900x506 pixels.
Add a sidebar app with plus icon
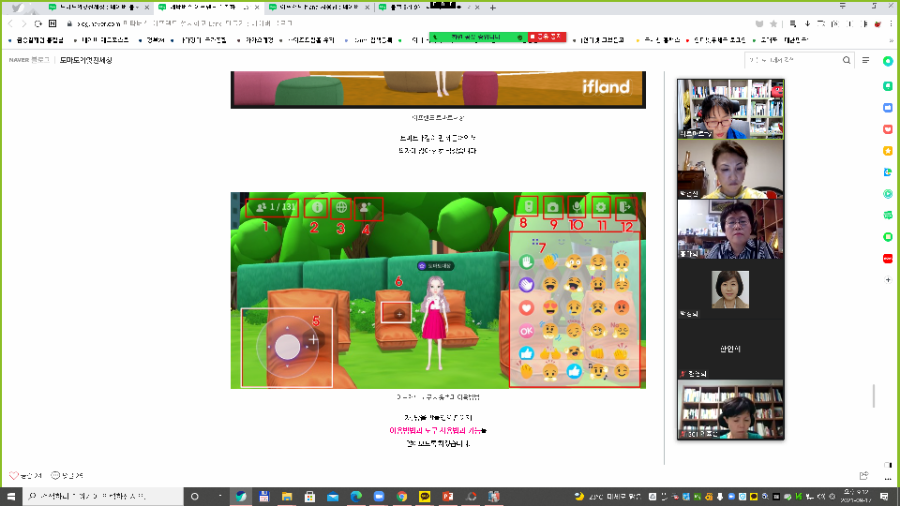pyautogui.click(x=888, y=280)
